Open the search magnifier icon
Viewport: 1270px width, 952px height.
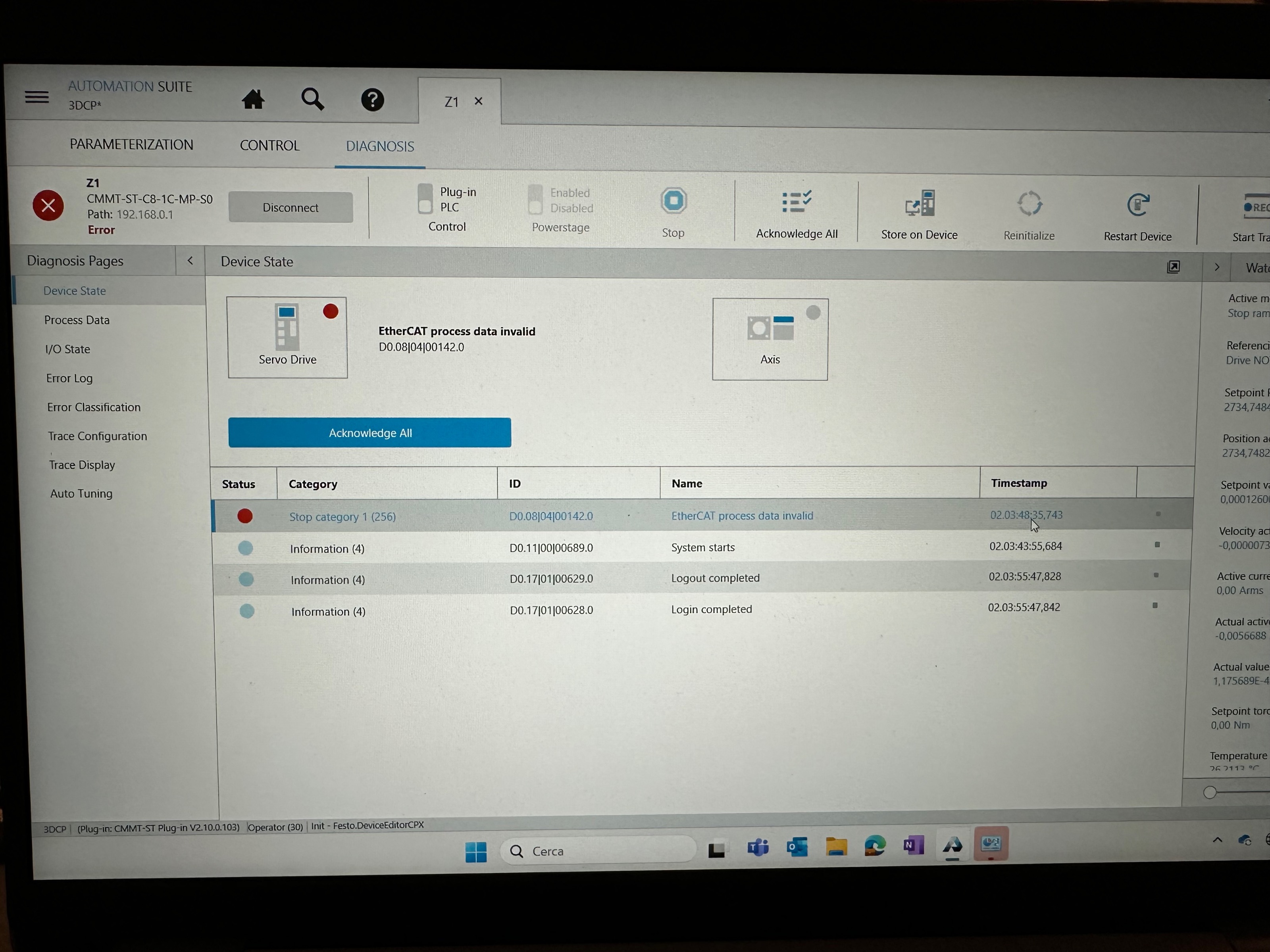point(312,99)
